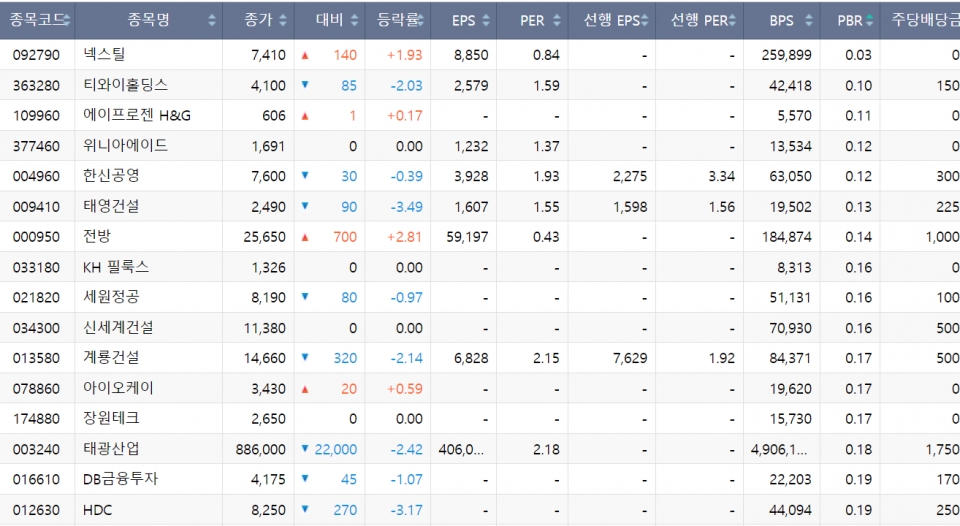The height and width of the screenshot is (526, 960).
Task: Click the sort arrows beside EPS header
Action: pos(486,20)
